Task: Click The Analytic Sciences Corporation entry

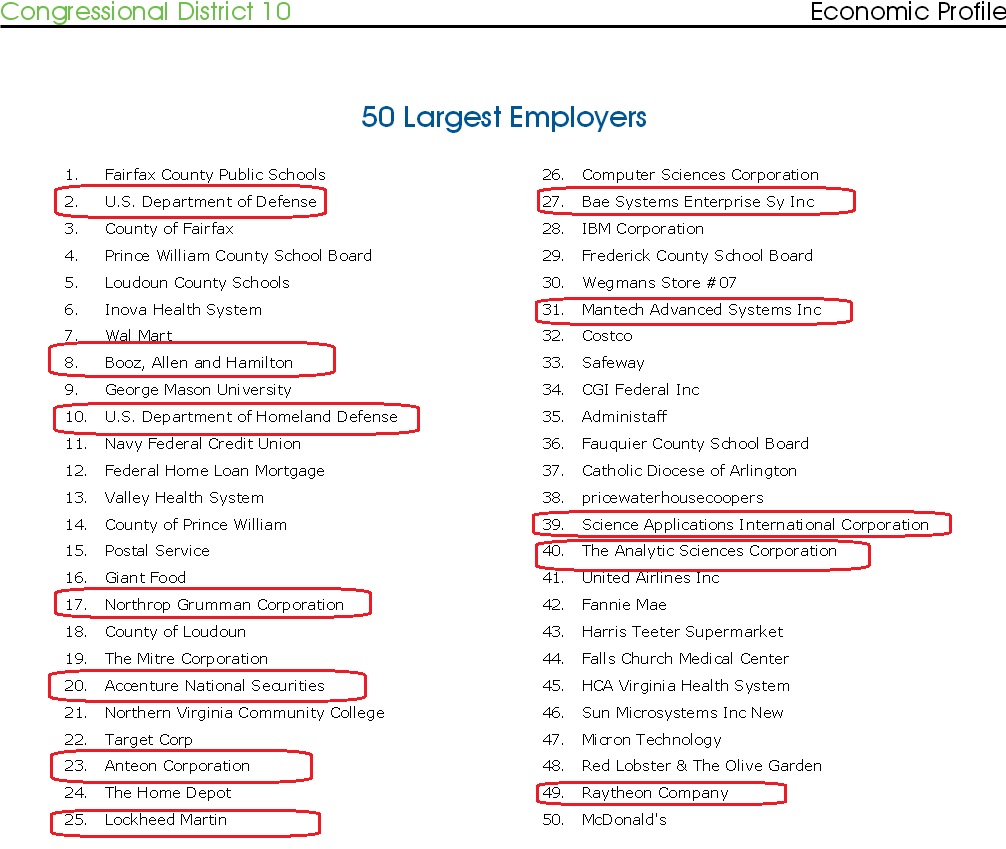Action: [709, 551]
